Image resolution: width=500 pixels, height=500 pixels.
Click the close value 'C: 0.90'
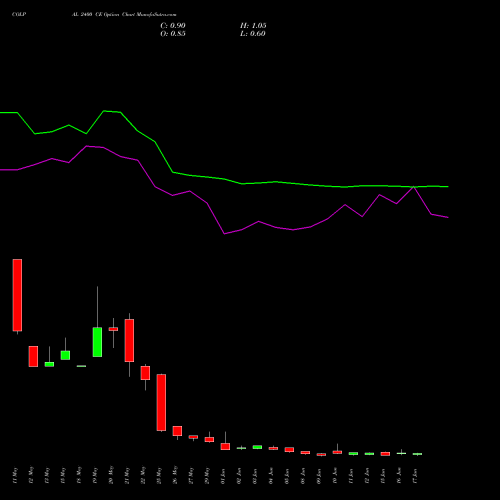click(173, 26)
